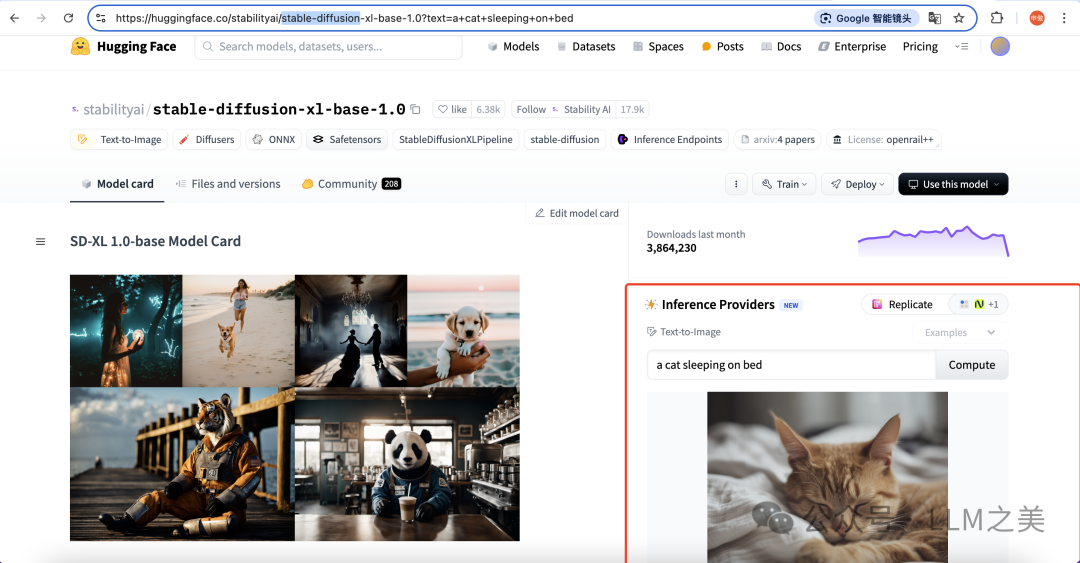This screenshot has width=1080, height=563.
Task: Click the Inference Providers heading
Action: (x=718, y=305)
